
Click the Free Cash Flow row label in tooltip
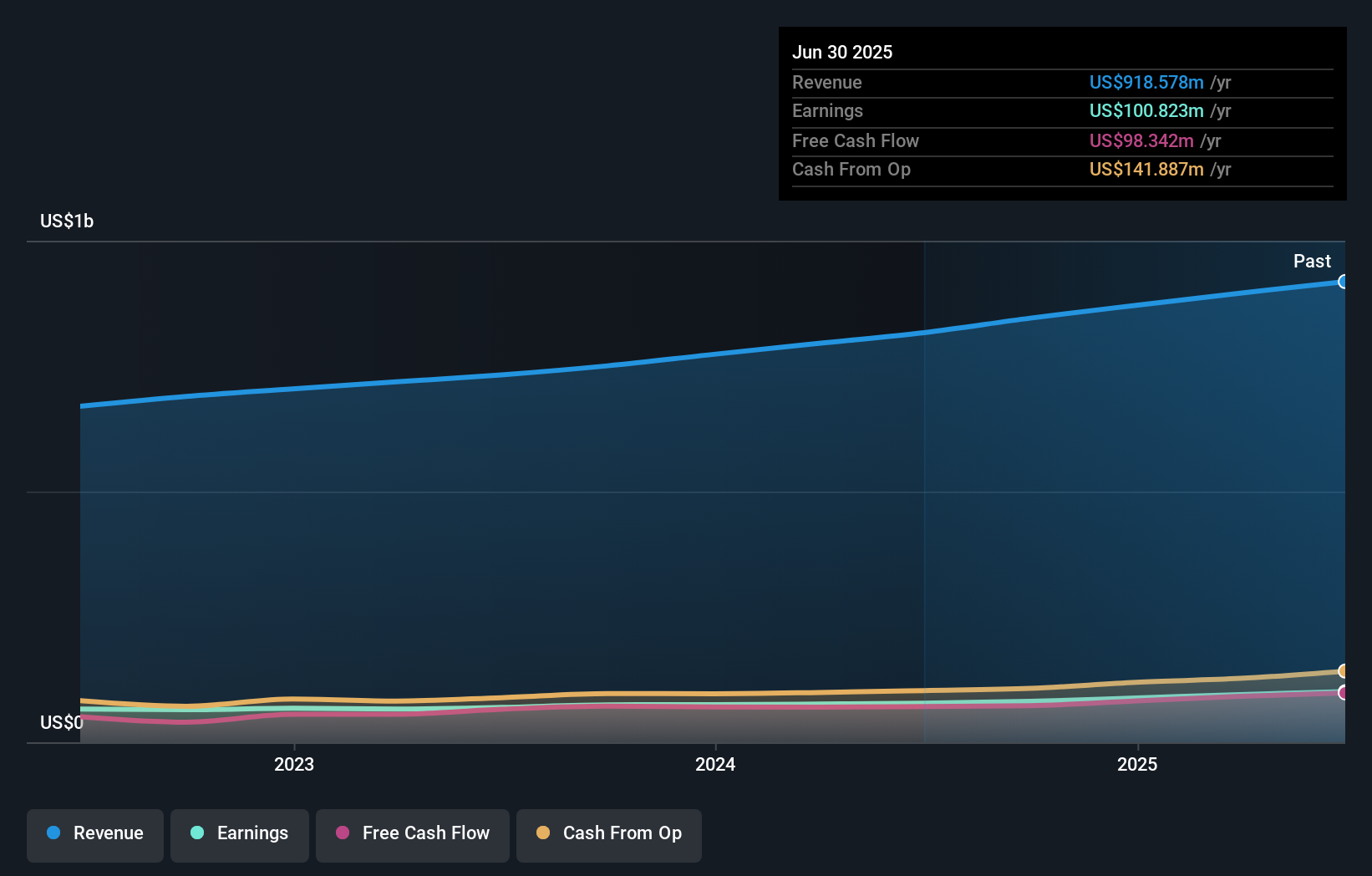pos(856,140)
